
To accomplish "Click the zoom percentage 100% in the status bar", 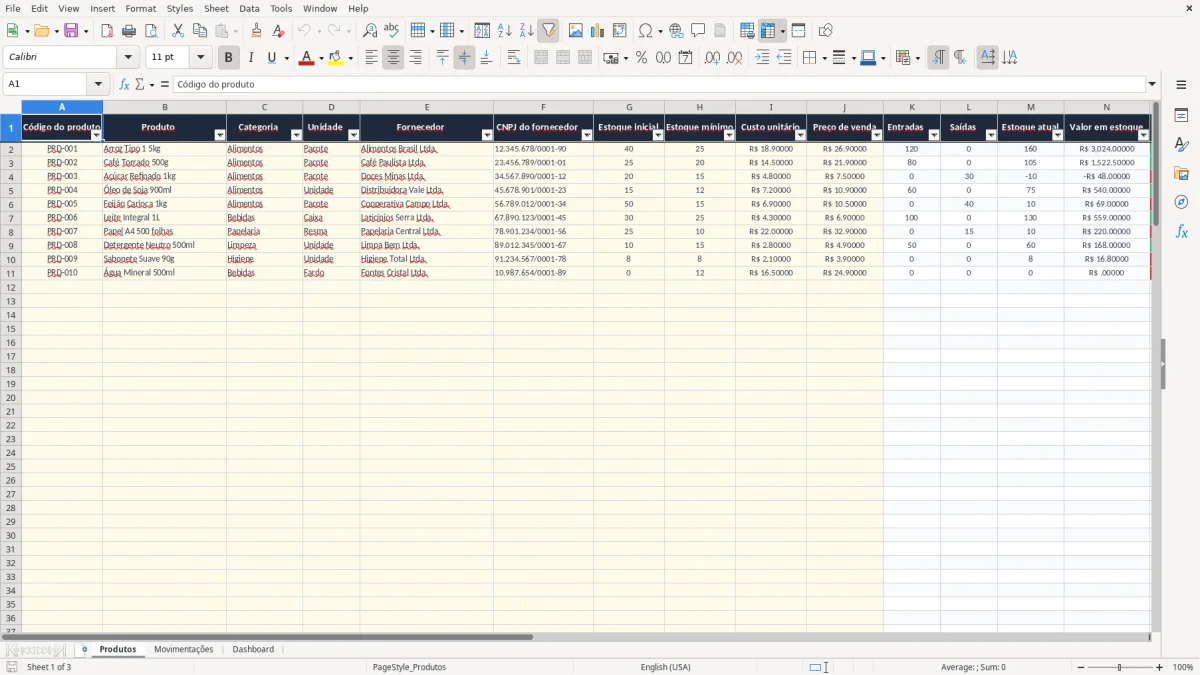I will point(1183,667).
